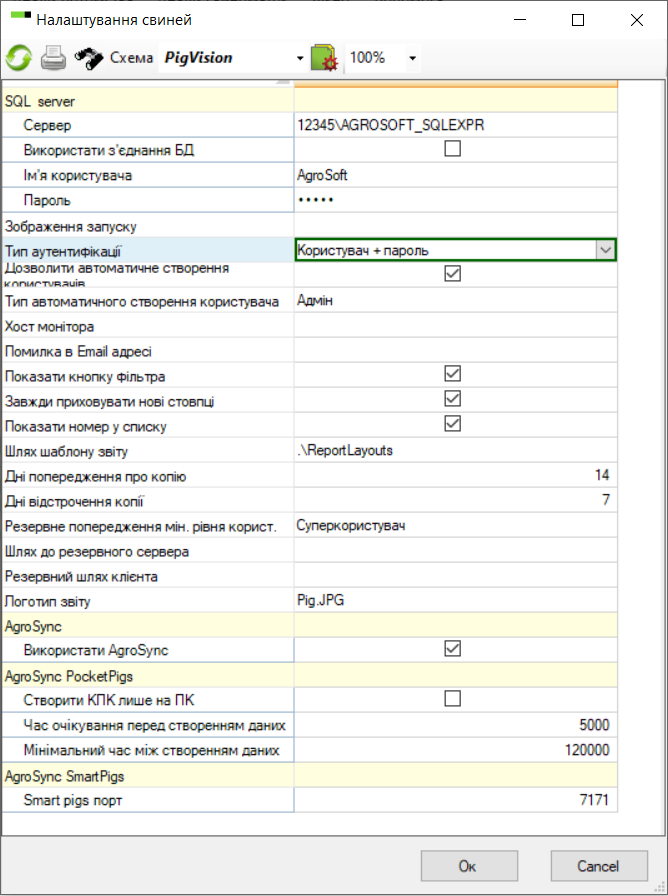Click the Cancel button
The height and width of the screenshot is (896, 668).
(599, 866)
